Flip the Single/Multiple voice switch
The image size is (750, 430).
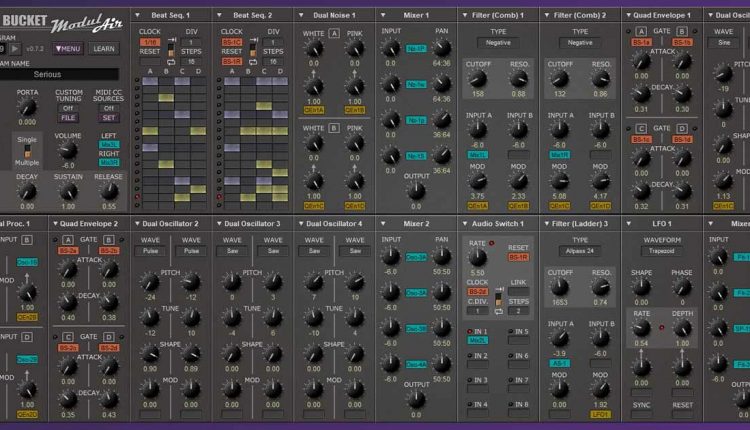(x=27, y=151)
